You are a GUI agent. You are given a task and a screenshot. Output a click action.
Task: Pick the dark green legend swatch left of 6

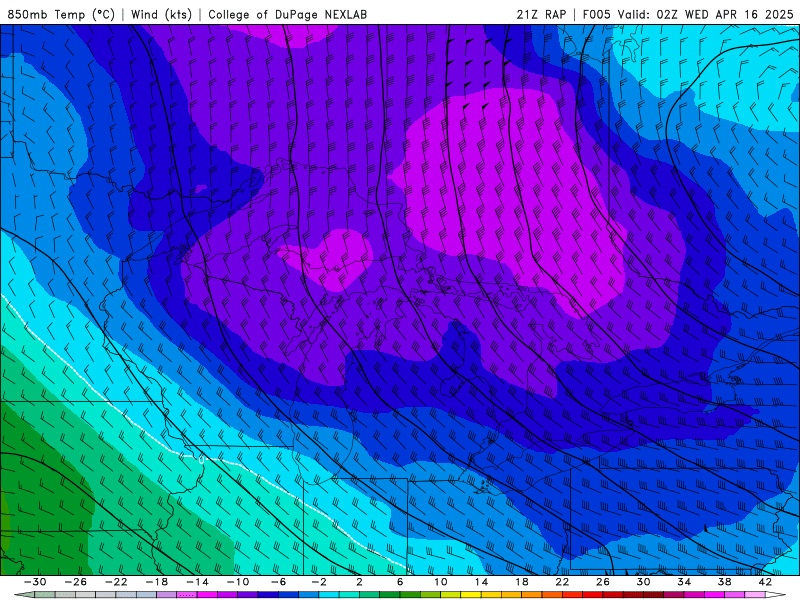tap(390, 595)
